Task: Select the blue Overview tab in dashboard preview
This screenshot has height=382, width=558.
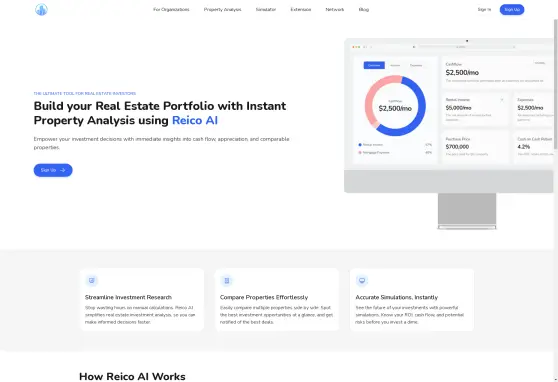Action: (374, 65)
